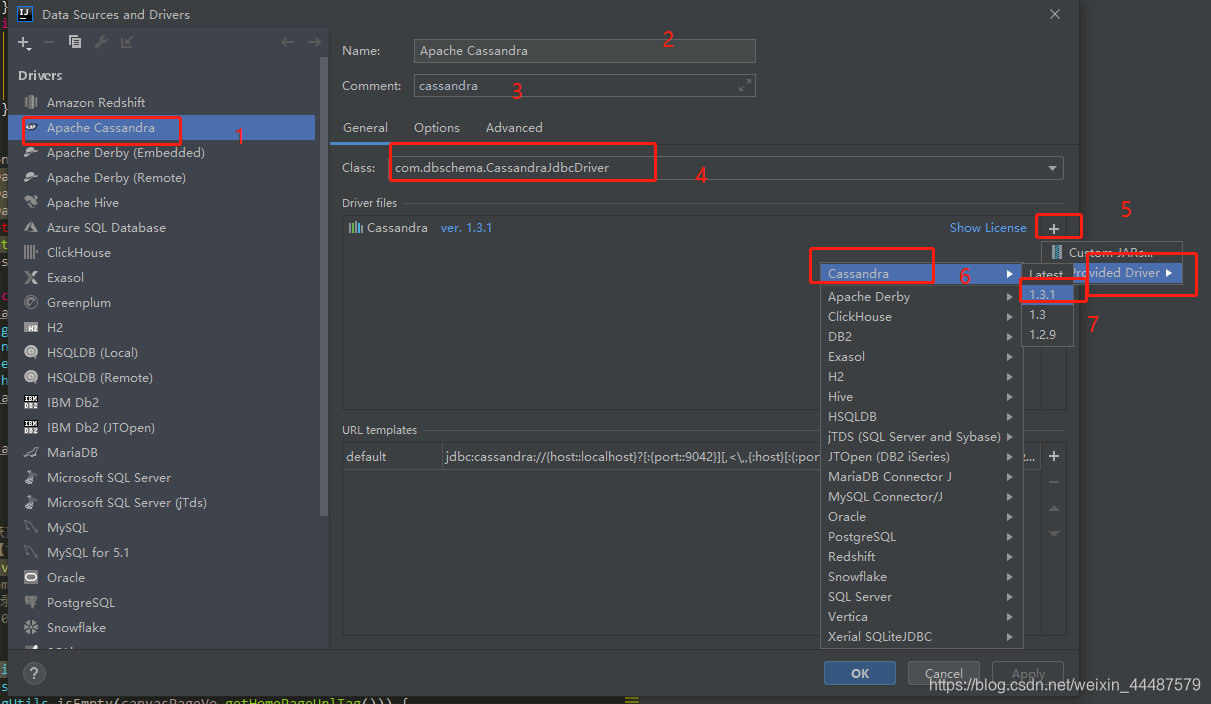Open Hive driver submenu
The width and height of the screenshot is (1211, 704).
click(x=920, y=396)
